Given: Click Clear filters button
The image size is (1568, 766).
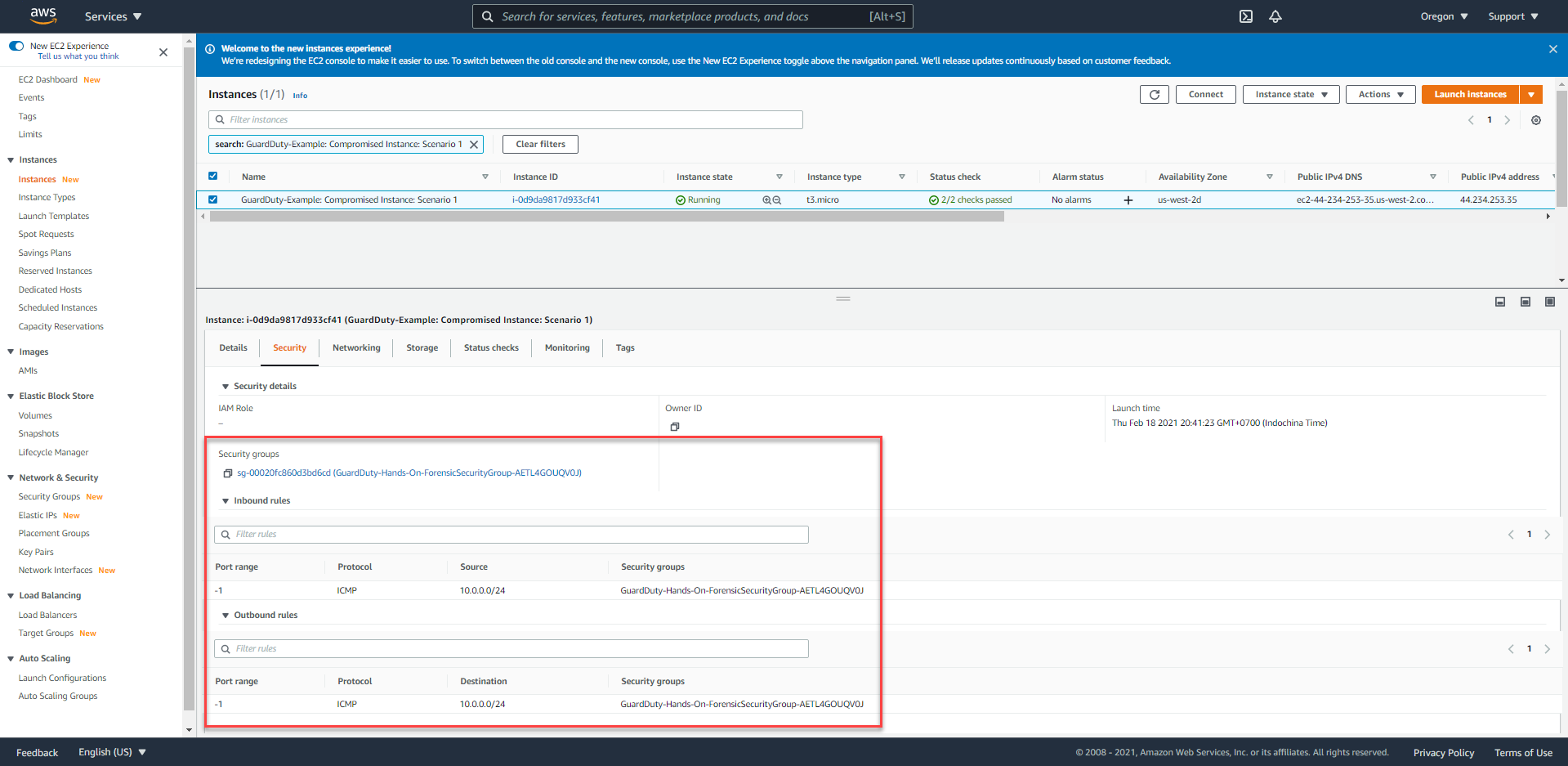Looking at the screenshot, I should click(540, 145).
